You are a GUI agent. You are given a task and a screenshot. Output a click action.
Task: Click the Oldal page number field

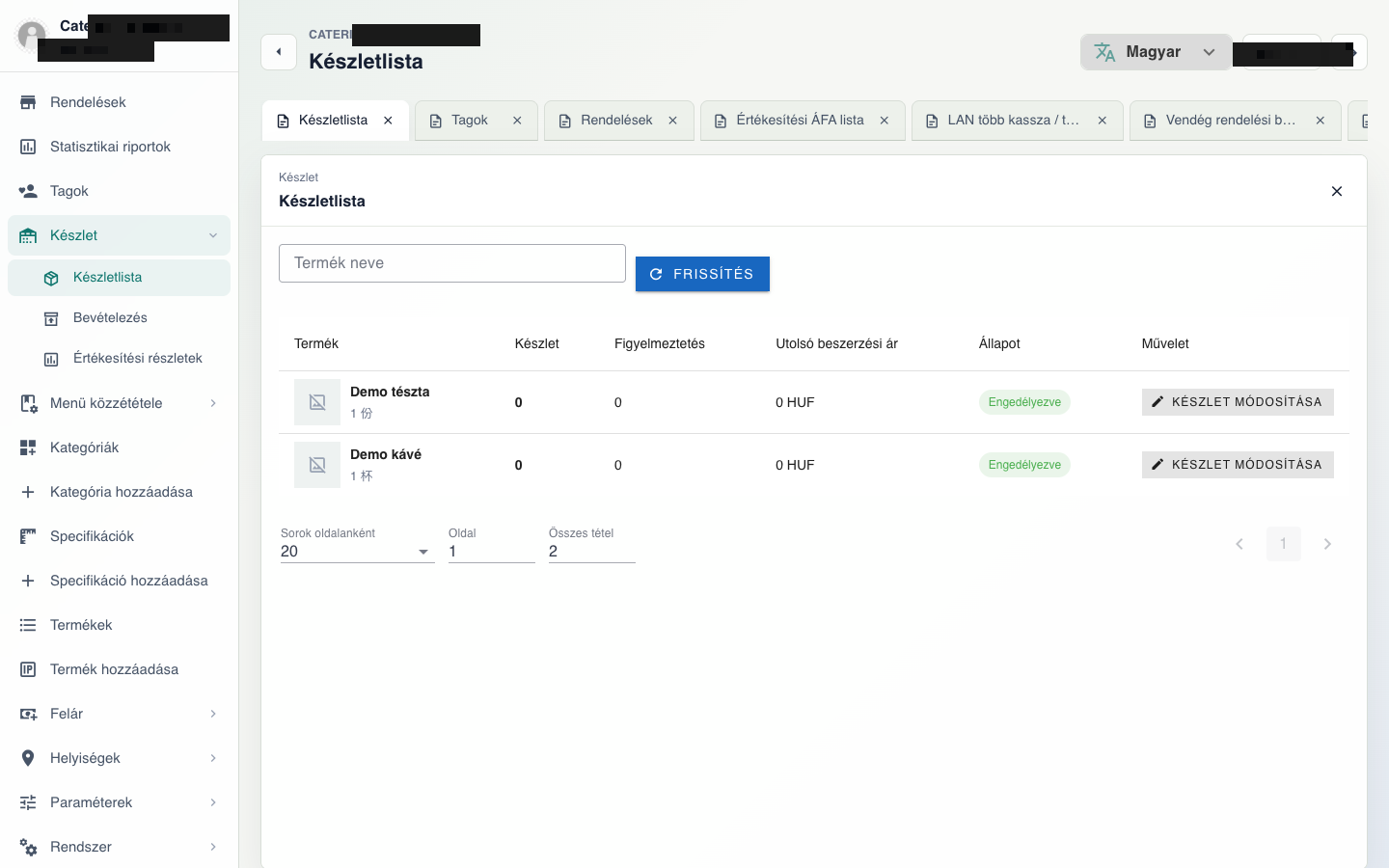click(492, 552)
